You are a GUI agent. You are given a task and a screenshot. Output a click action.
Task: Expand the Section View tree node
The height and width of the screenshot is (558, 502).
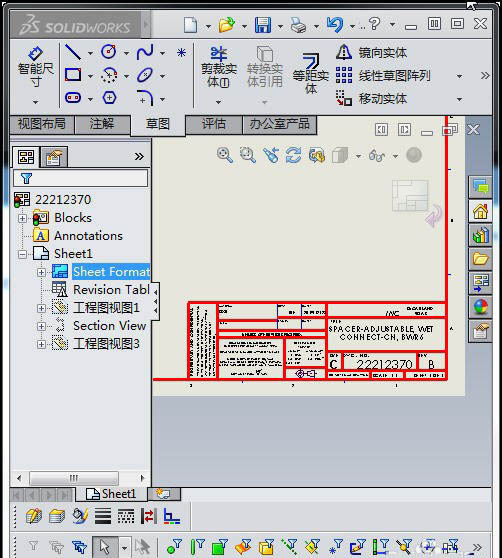pyautogui.click(x=41, y=326)
